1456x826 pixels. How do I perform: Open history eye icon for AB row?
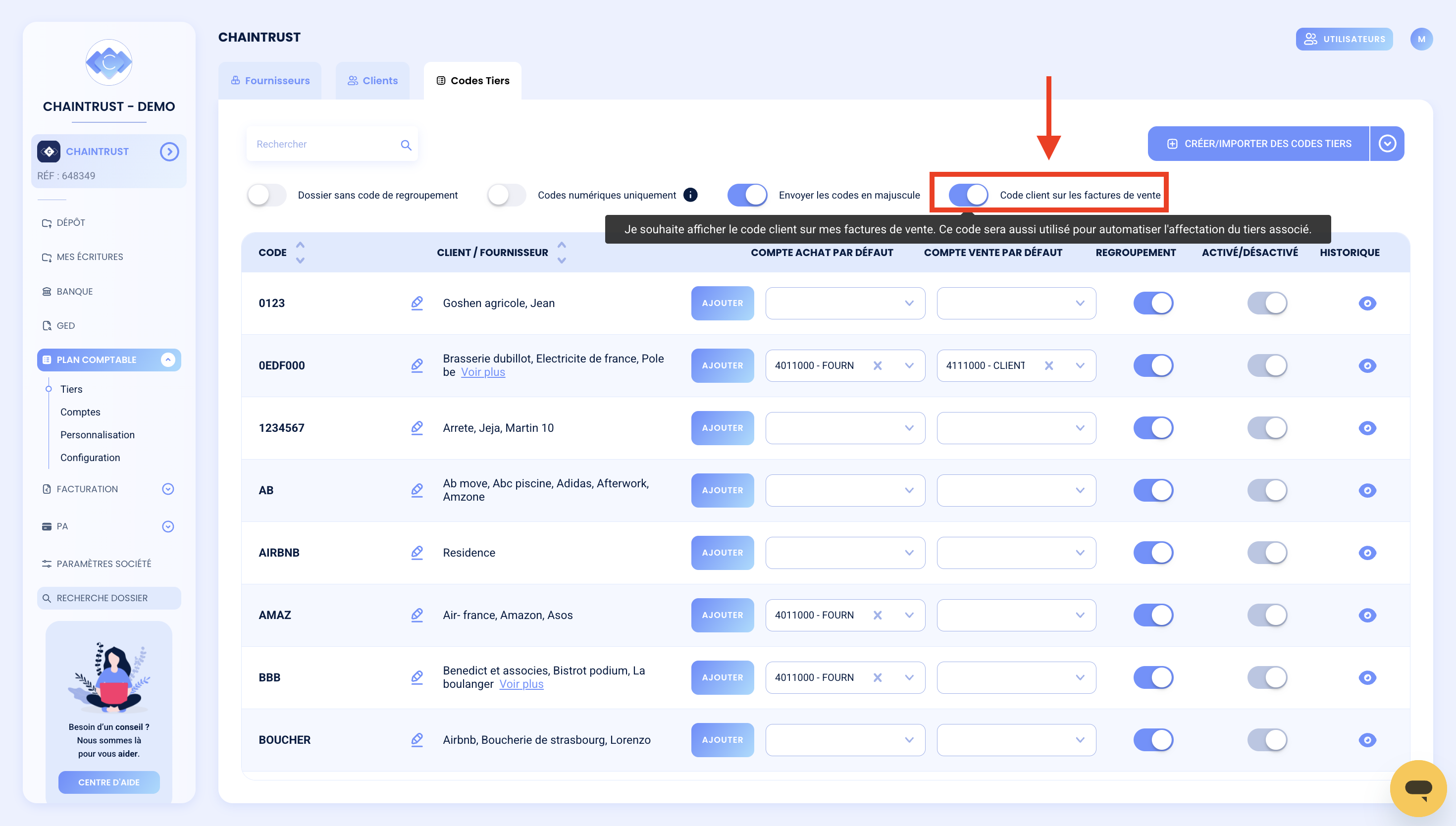tap(1367, 490)
